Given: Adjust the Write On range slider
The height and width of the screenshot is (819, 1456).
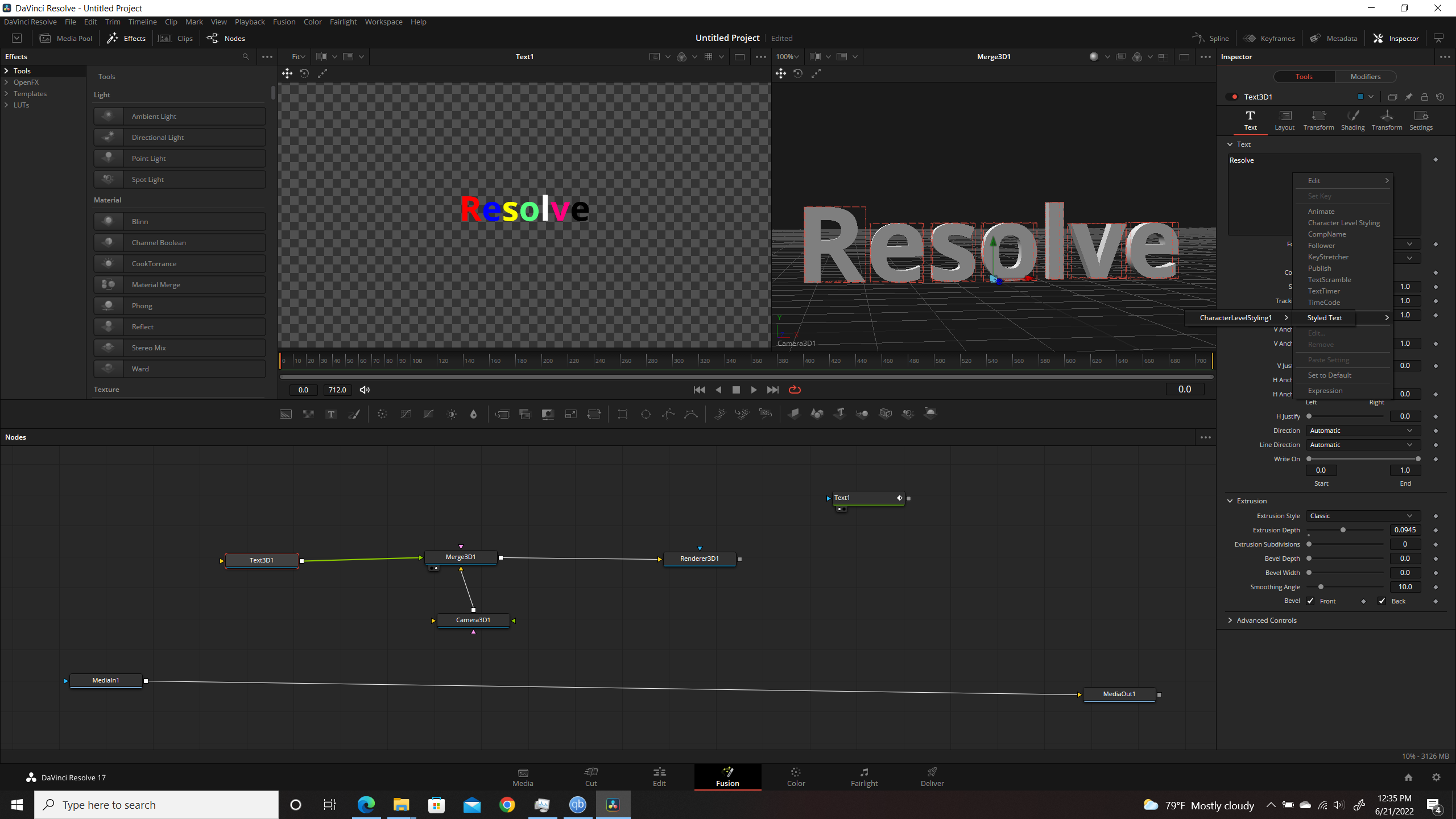Looking at the screenshot, I should (1363, 459).
